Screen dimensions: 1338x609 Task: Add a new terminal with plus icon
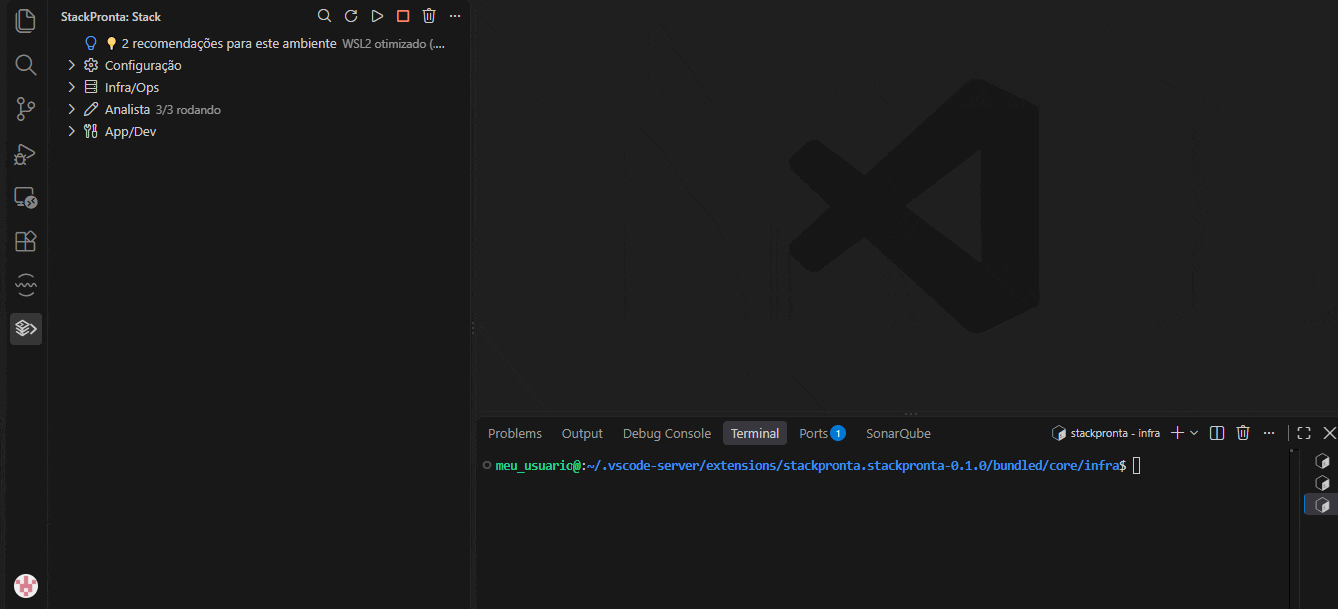point(1177,433)
